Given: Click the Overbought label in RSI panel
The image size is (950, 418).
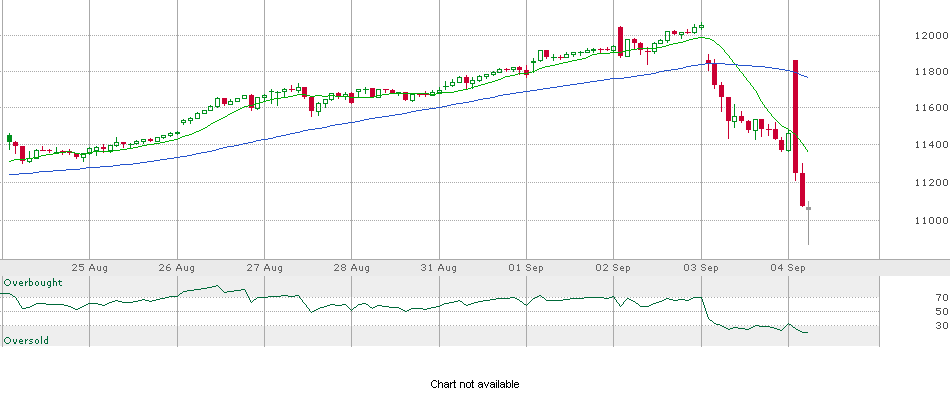Looking at the screenshot, I should click(x=33, y=283).
